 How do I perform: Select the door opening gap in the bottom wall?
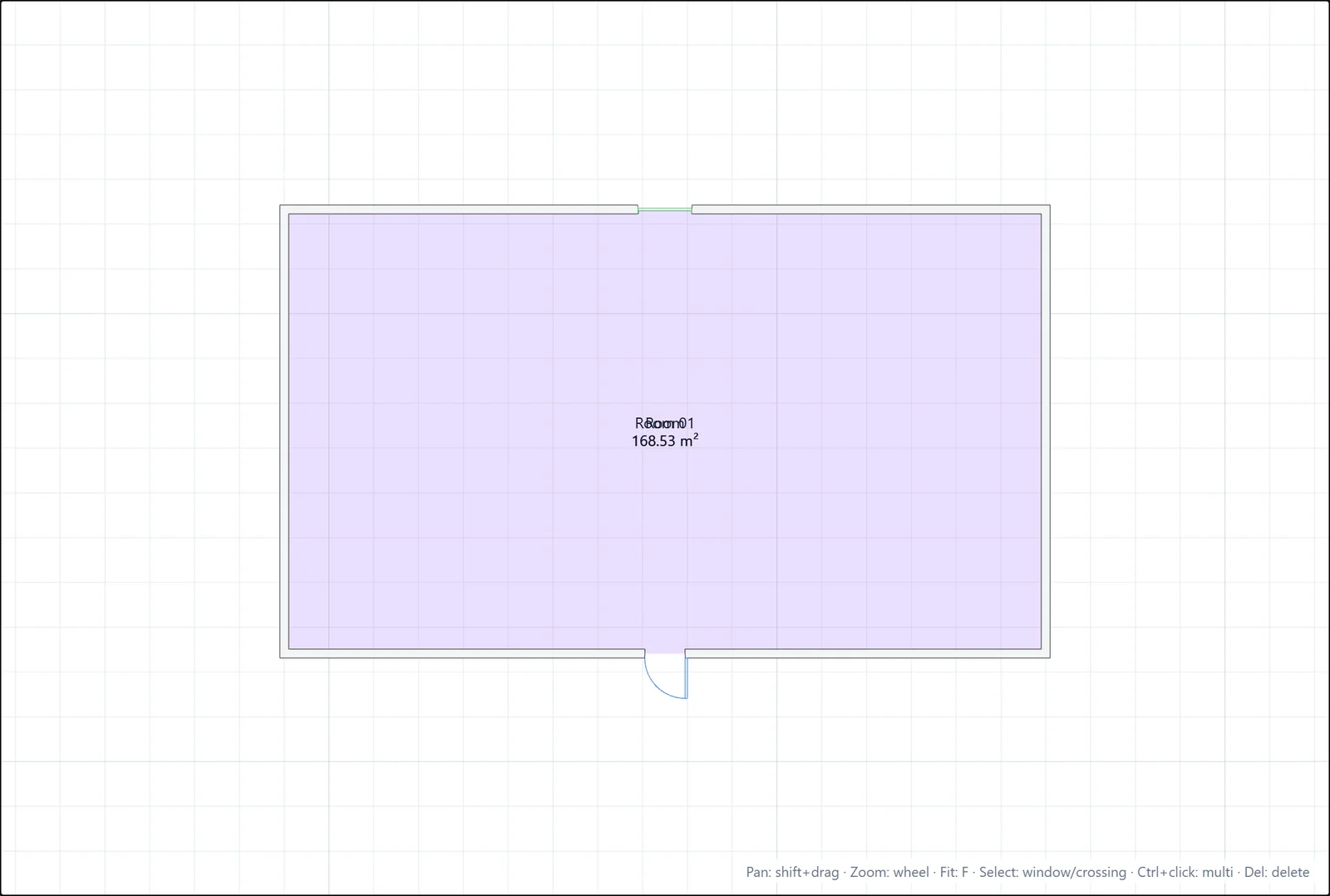[x=665, y=653]
